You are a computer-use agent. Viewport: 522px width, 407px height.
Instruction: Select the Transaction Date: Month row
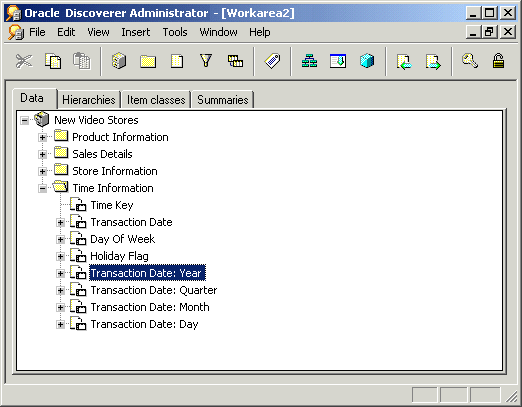150,307
